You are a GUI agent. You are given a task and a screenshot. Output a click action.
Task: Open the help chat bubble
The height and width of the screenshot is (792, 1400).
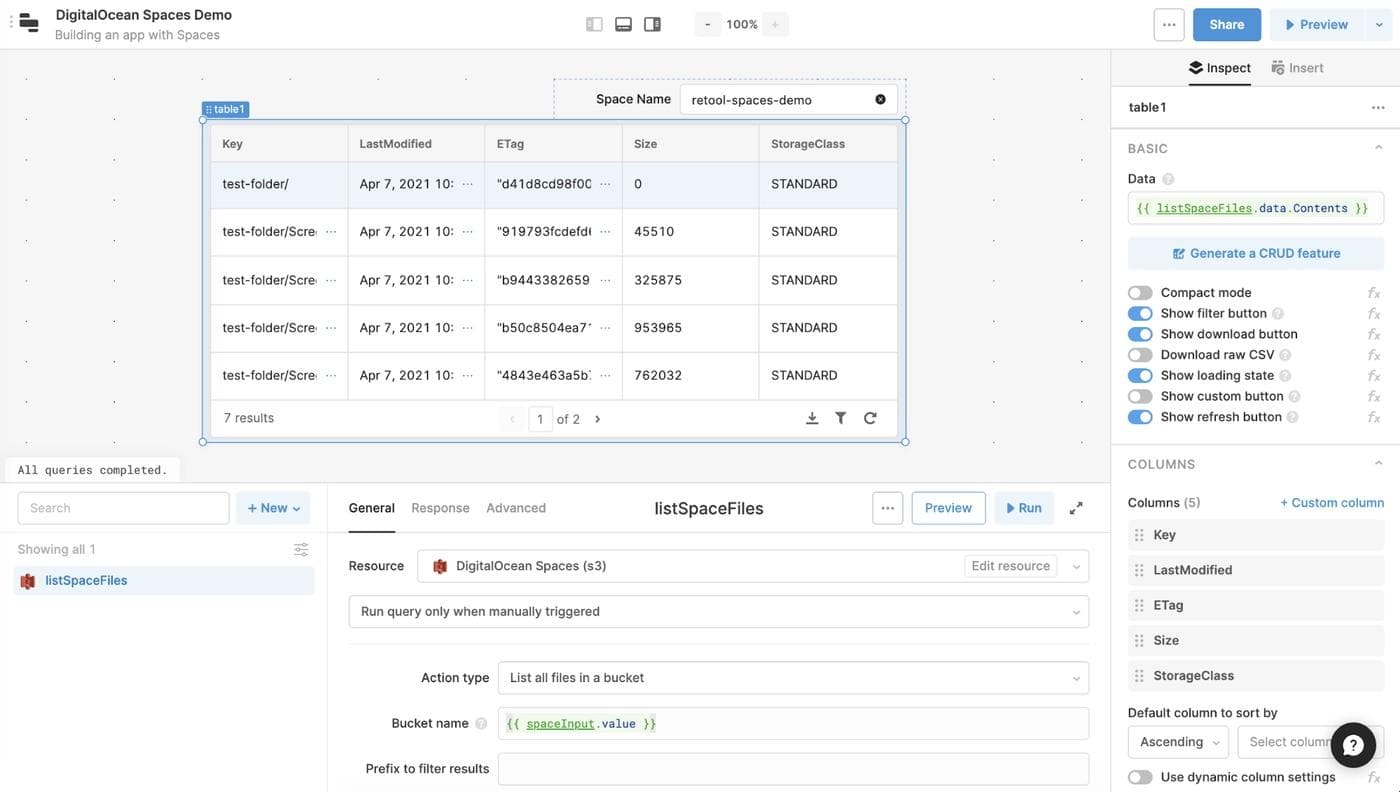tap(1353, 745)
